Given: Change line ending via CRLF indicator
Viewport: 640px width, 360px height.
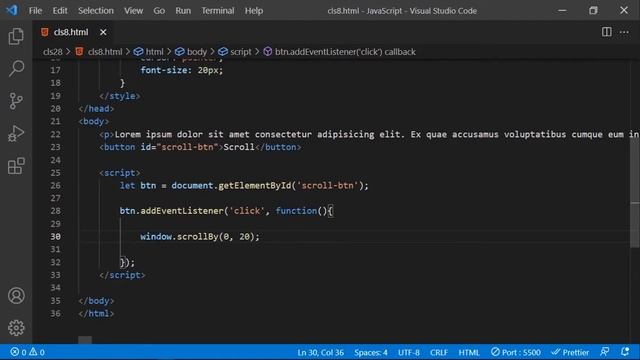Looking at the screenshot, I should click(x=439, y=352).
